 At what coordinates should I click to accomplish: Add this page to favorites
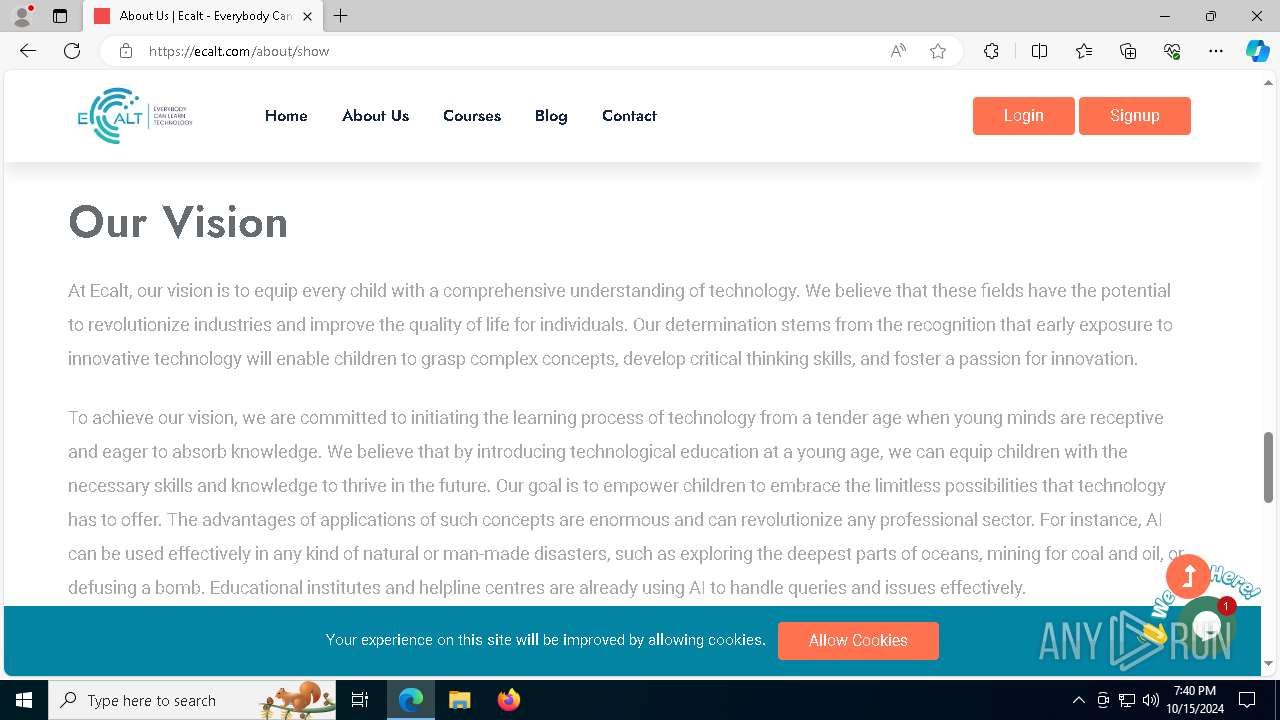938,51
